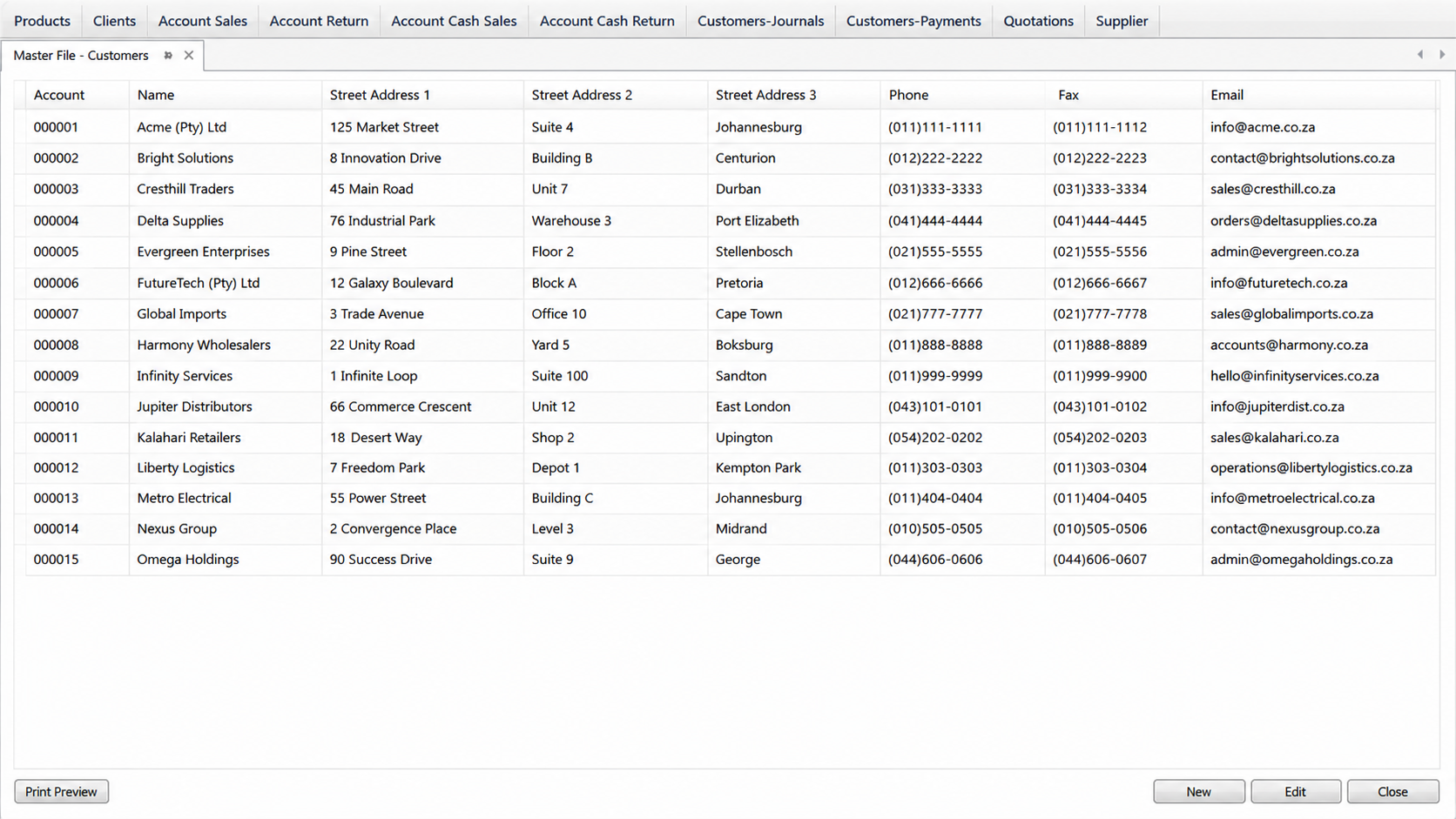Click the Print Preview button
1456x819 pixels.
61,791
